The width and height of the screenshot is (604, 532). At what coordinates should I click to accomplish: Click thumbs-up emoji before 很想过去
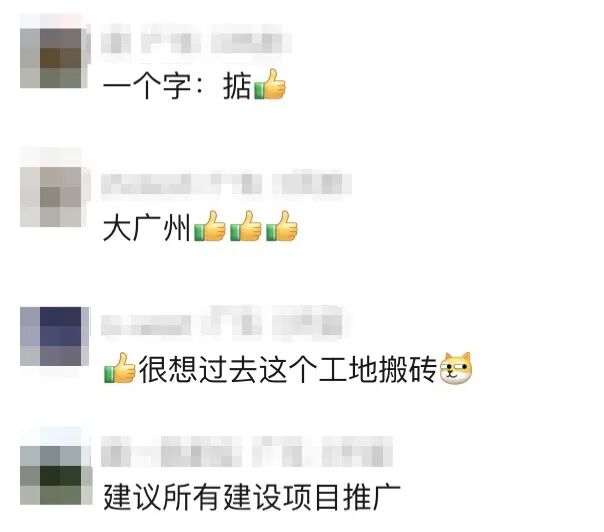pyautogui.click(x=120, y=368)
